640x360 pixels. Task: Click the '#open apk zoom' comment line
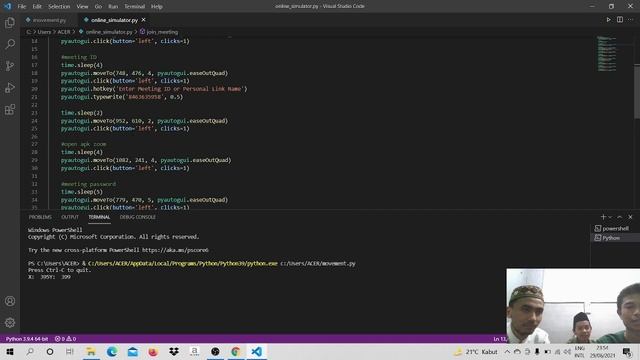pos(83,144)
